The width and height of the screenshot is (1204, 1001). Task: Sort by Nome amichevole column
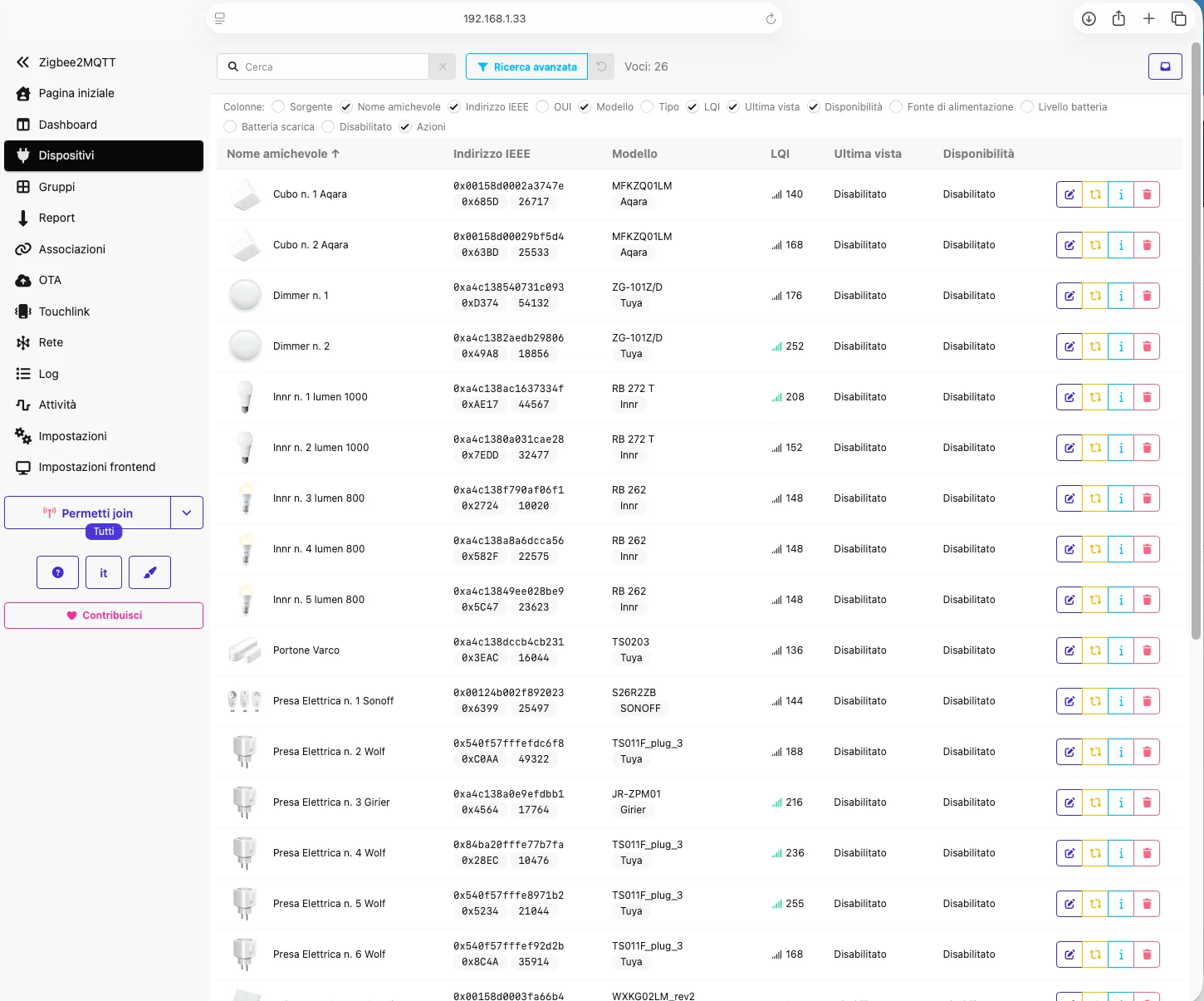(x=283, y=154)
